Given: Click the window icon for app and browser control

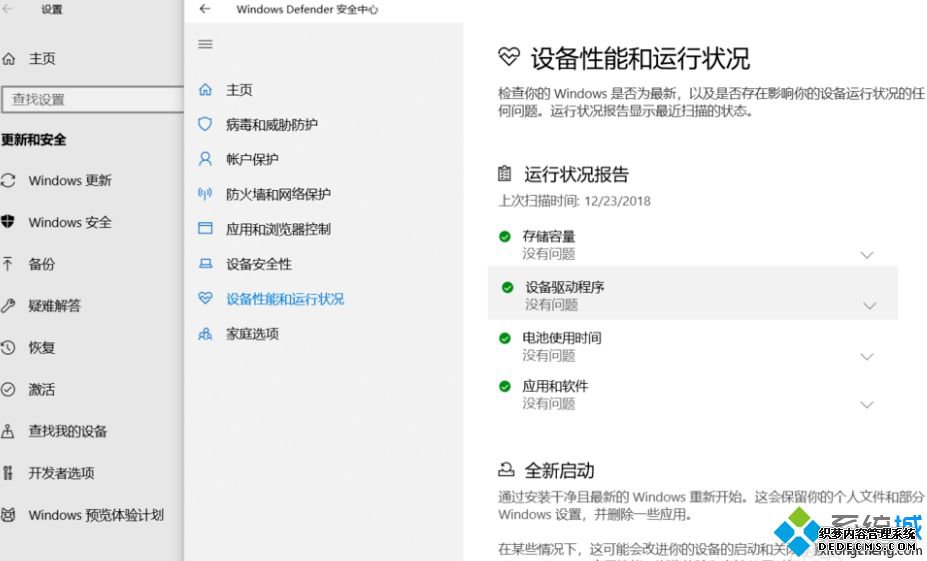Looking at the screenshot, I should click(x=205, y=229).
